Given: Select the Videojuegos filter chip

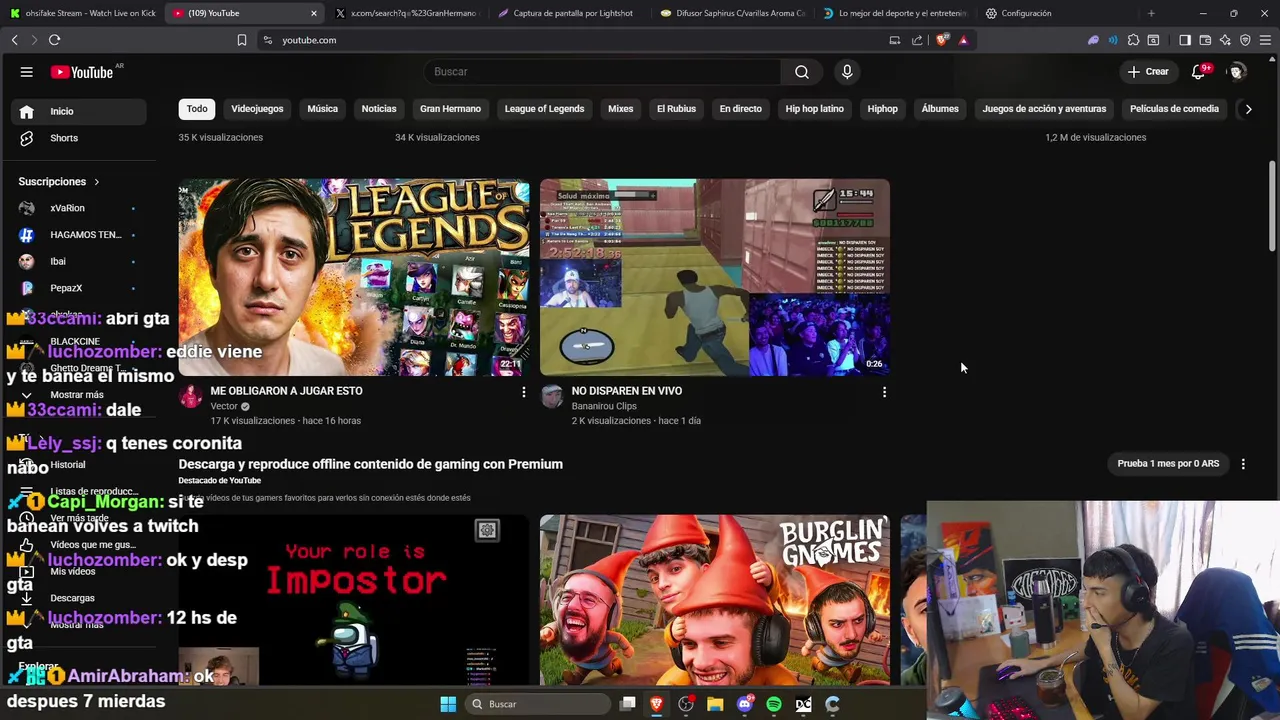Looking at the screenshot, I should (257, 109).
